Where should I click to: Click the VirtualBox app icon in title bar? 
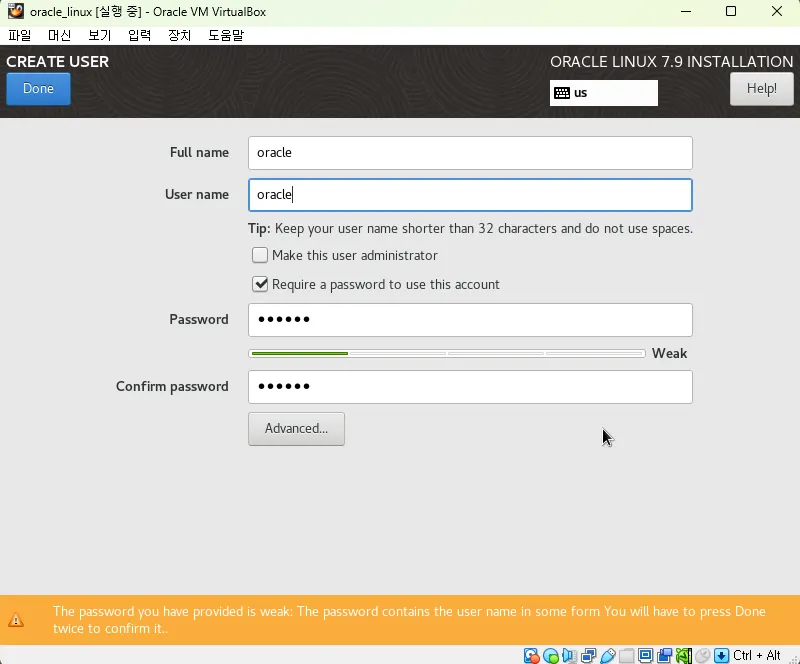[x=15, y=11]
